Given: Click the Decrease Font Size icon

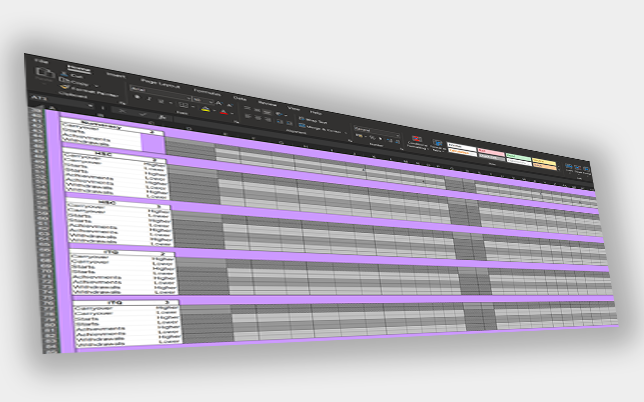Looking at the screenshot, I should point(229,105).
